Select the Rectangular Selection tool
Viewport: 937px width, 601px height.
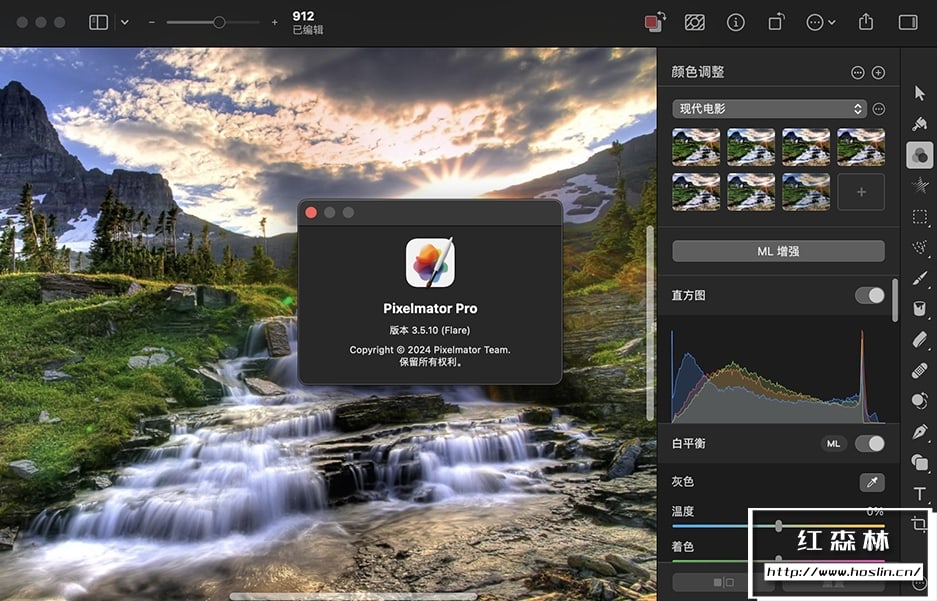click(x=920, y=217)
